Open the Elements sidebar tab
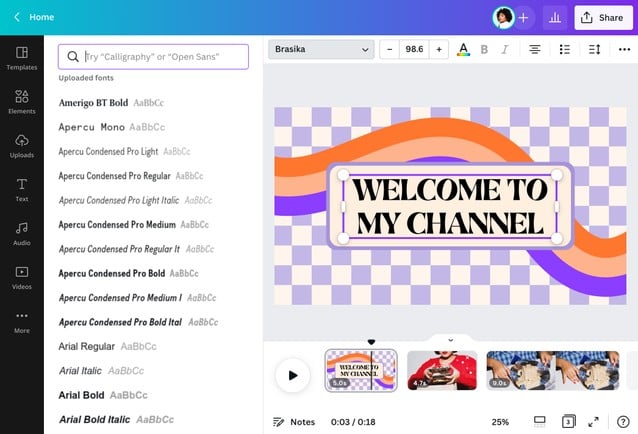The image size is (638, 434). pos(21,101)
